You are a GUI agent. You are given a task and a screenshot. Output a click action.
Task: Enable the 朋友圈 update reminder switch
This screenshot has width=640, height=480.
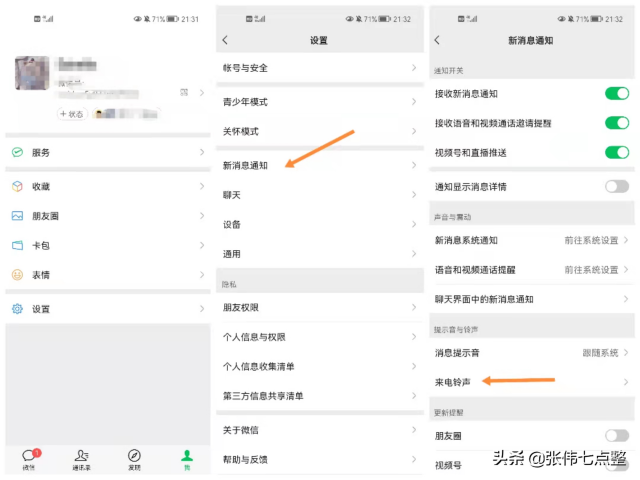coord(617,436)
